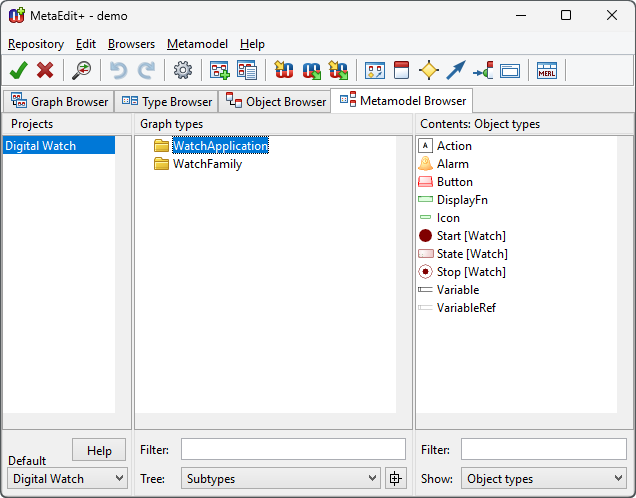Select Digital Watch in Projects list
636x498 pixels.
(x=59, y=146)
